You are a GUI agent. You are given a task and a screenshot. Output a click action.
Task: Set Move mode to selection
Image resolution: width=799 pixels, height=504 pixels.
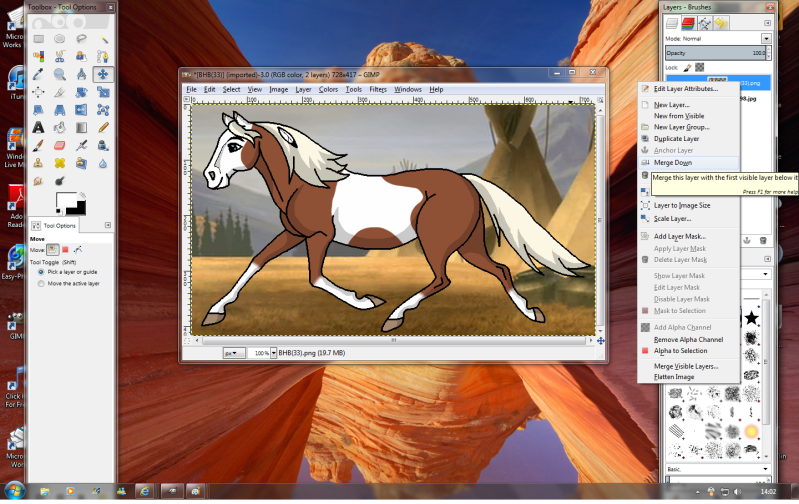coord(65,250)
